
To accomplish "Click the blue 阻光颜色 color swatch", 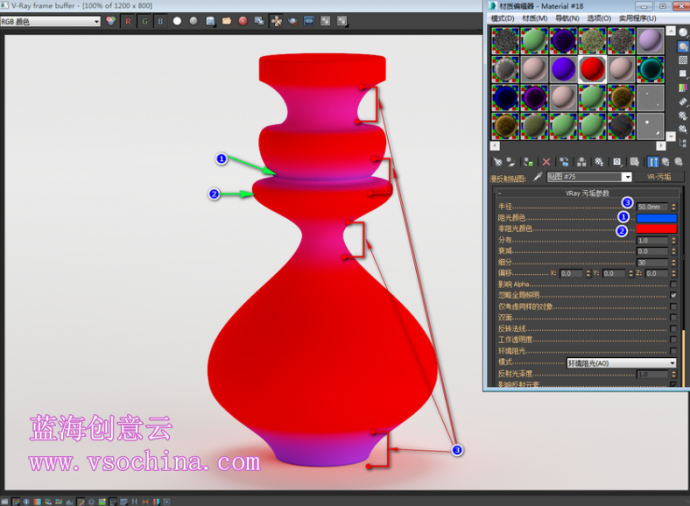I will pyautogui.click(x=656, y=217).
